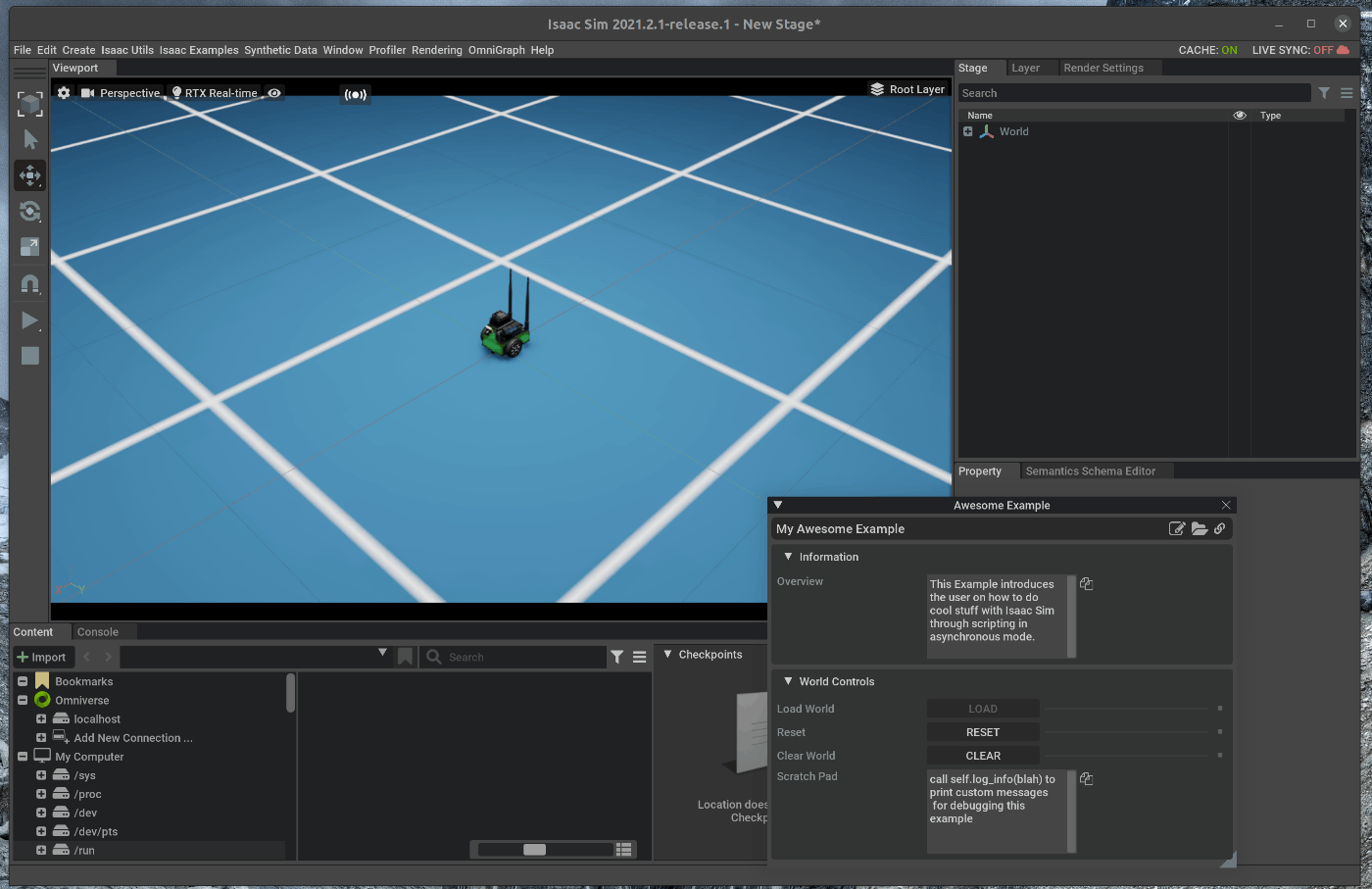
Task: Collapse the World Controls section
Action: click(x=788, y=680)
